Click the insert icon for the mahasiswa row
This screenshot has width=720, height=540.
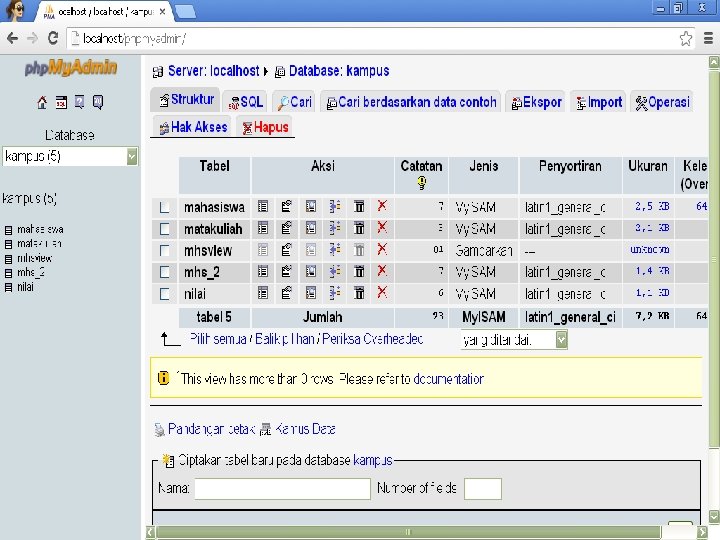[335, 207]
